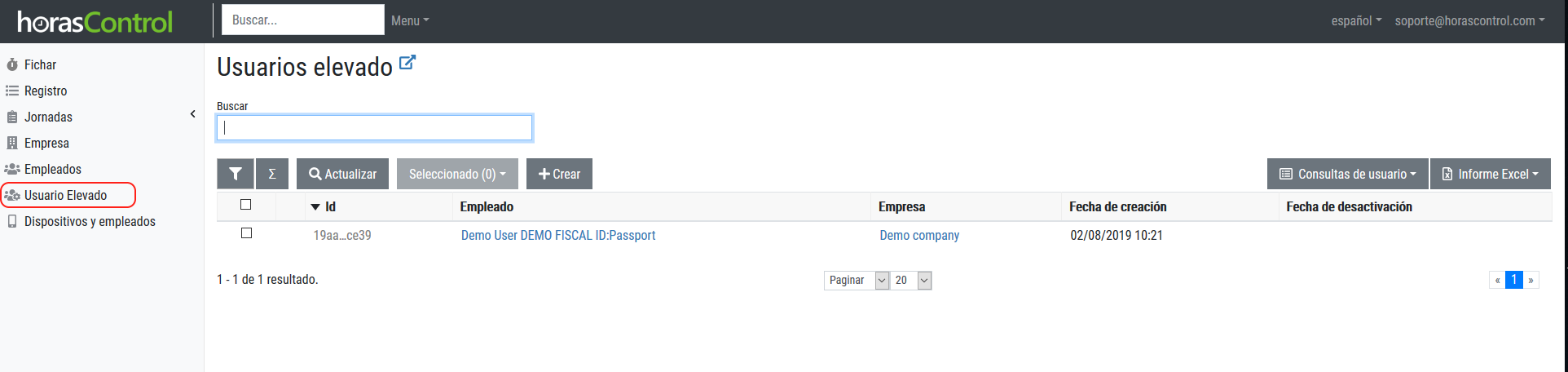Focus the Buscar search field under the title
Screen dimensions: 1568x372
click(x=375, y=128)
